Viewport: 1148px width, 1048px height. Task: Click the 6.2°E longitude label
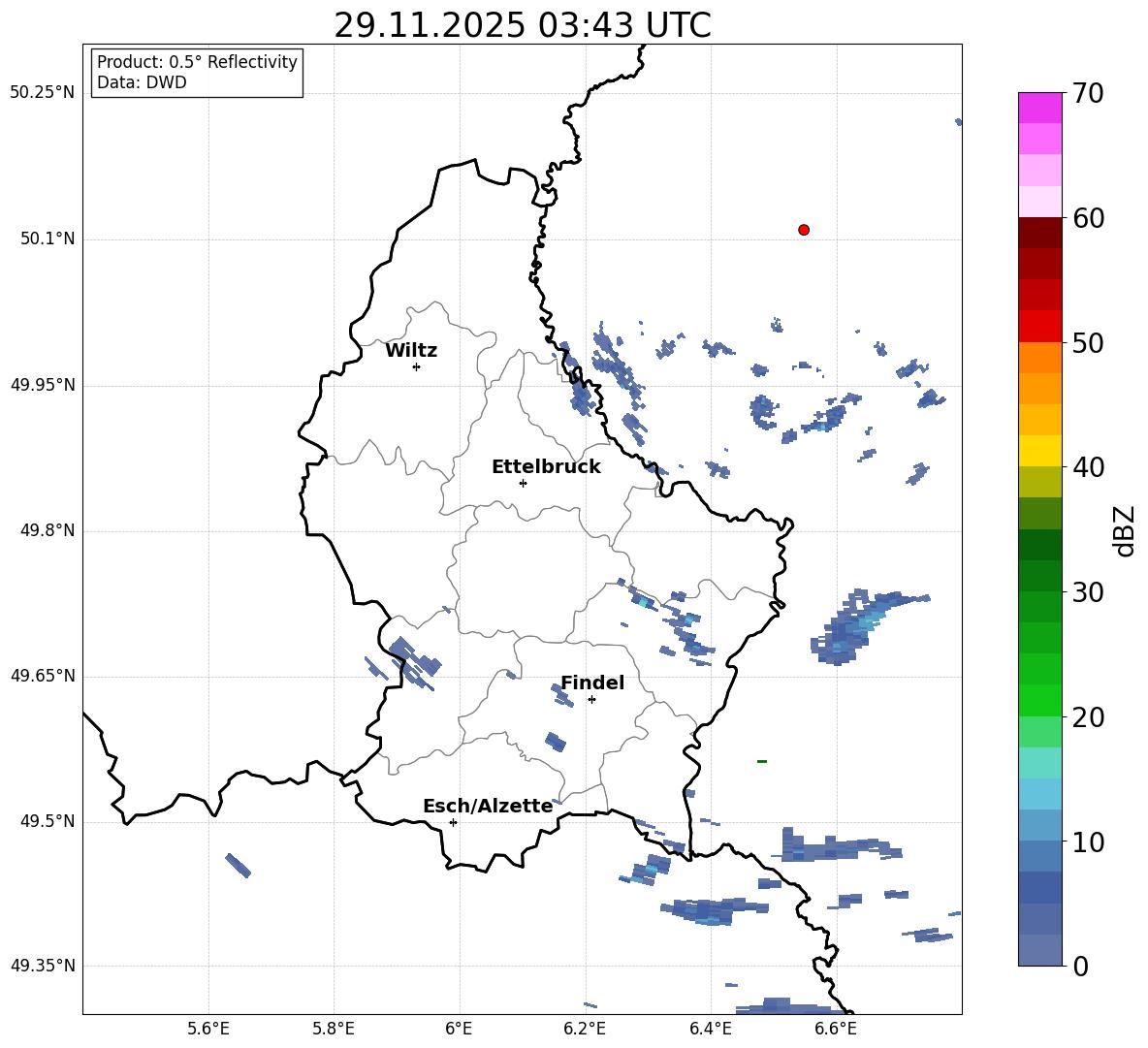click(585, 1029)
